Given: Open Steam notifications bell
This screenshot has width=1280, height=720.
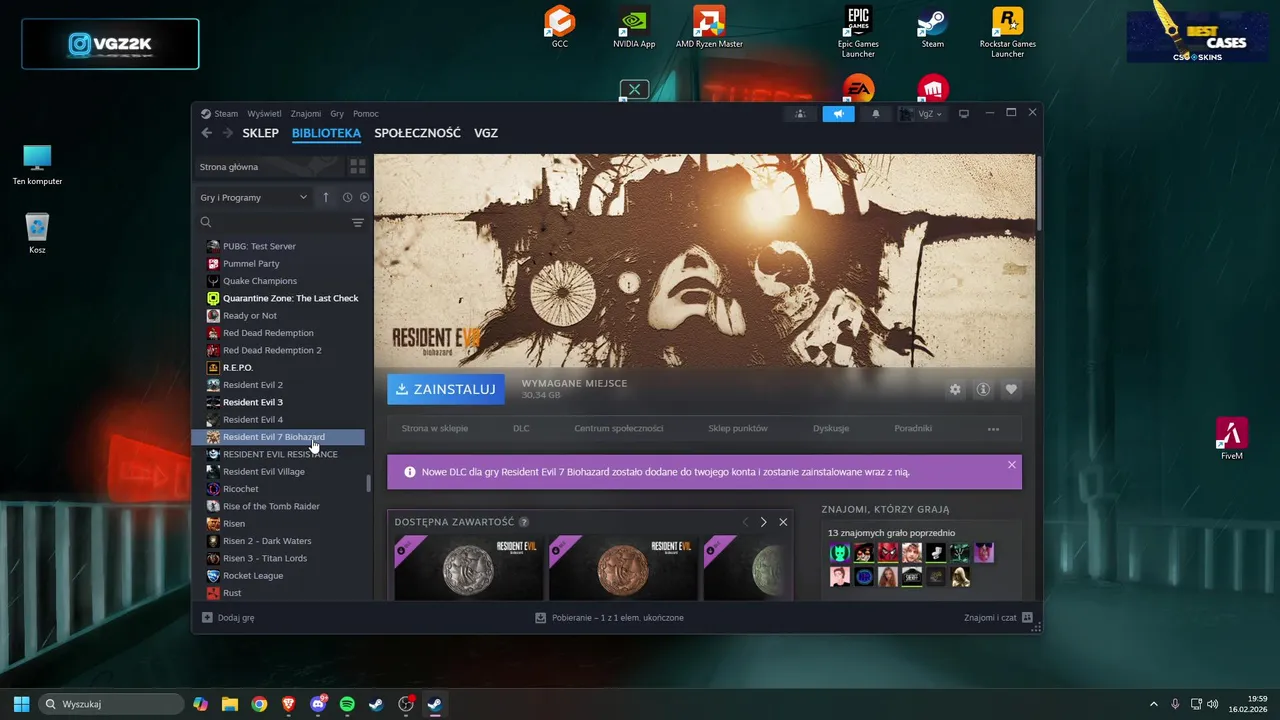Looking at the screenshot, I should pos(876,113).
